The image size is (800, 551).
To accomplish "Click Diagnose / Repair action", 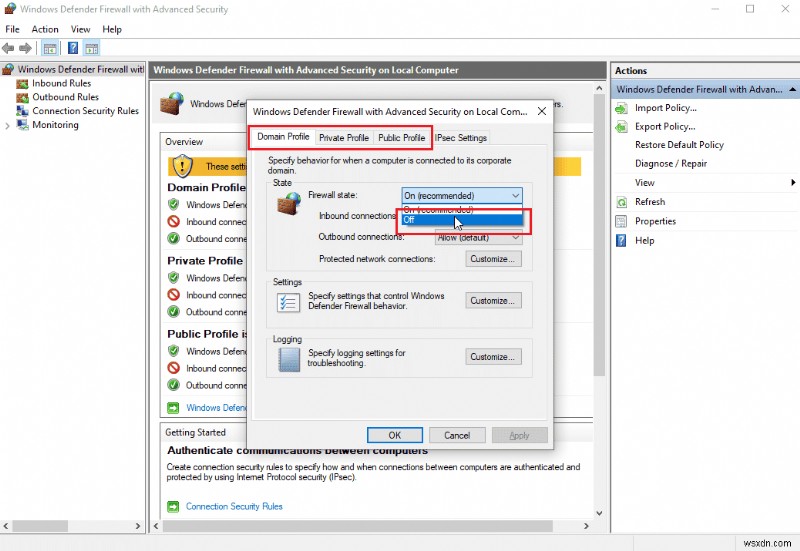I will coord(671,164).
